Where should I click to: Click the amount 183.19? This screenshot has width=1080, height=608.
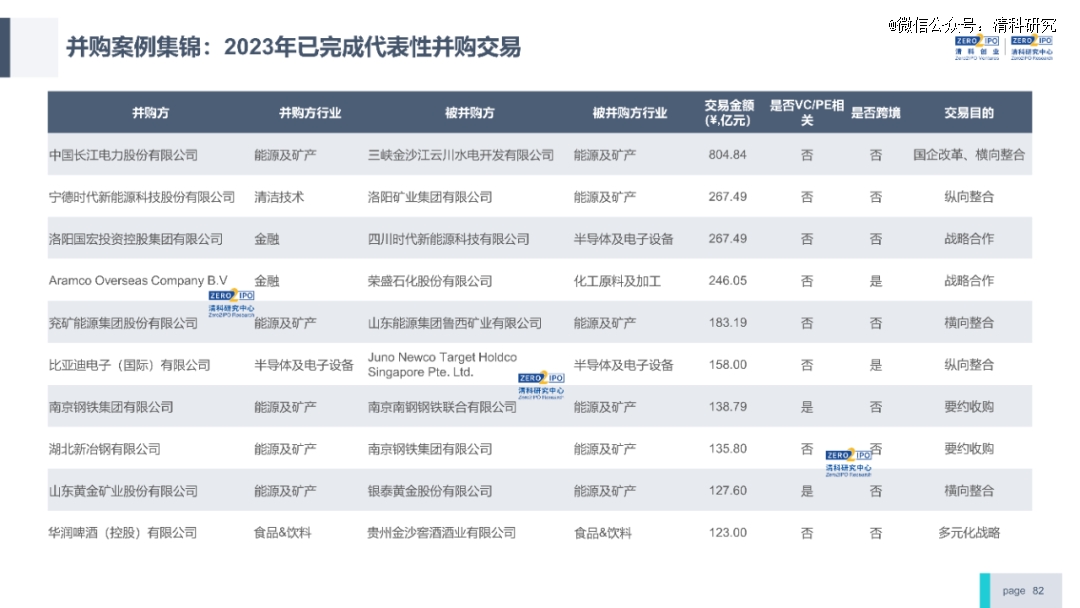tap(727, 323)
